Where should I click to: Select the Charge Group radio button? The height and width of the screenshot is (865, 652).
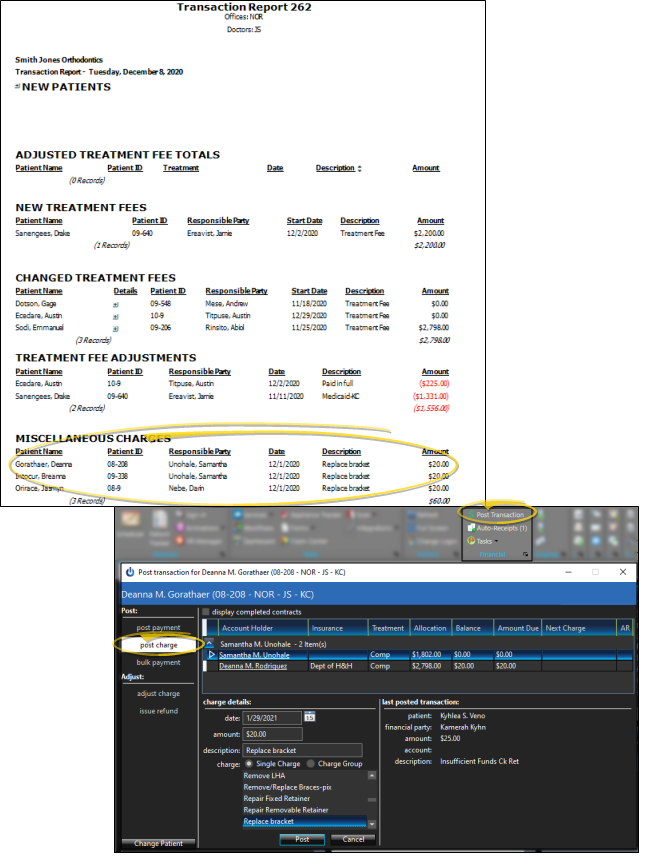click(310, 763)
